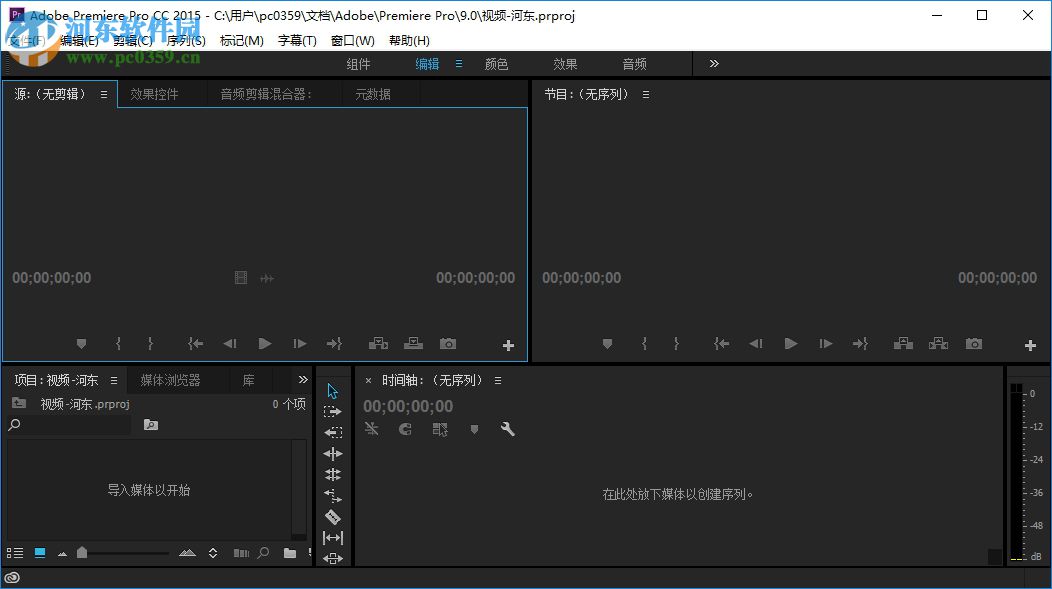Open the Source panel menu
This screenshot has width=1052, height=589.
click(104, 93)
